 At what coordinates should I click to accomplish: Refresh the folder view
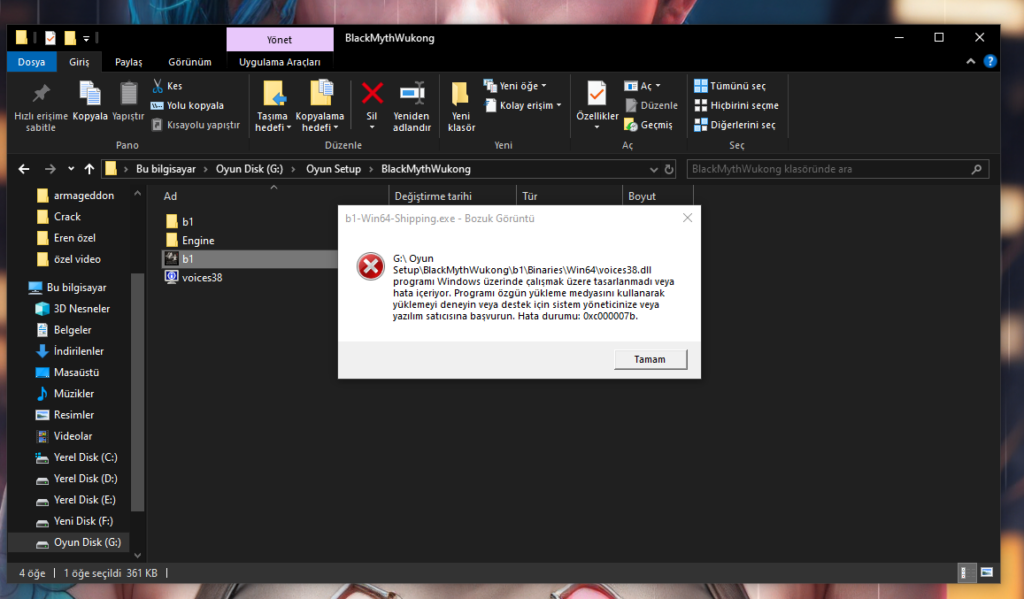click(x=669, y=170)
